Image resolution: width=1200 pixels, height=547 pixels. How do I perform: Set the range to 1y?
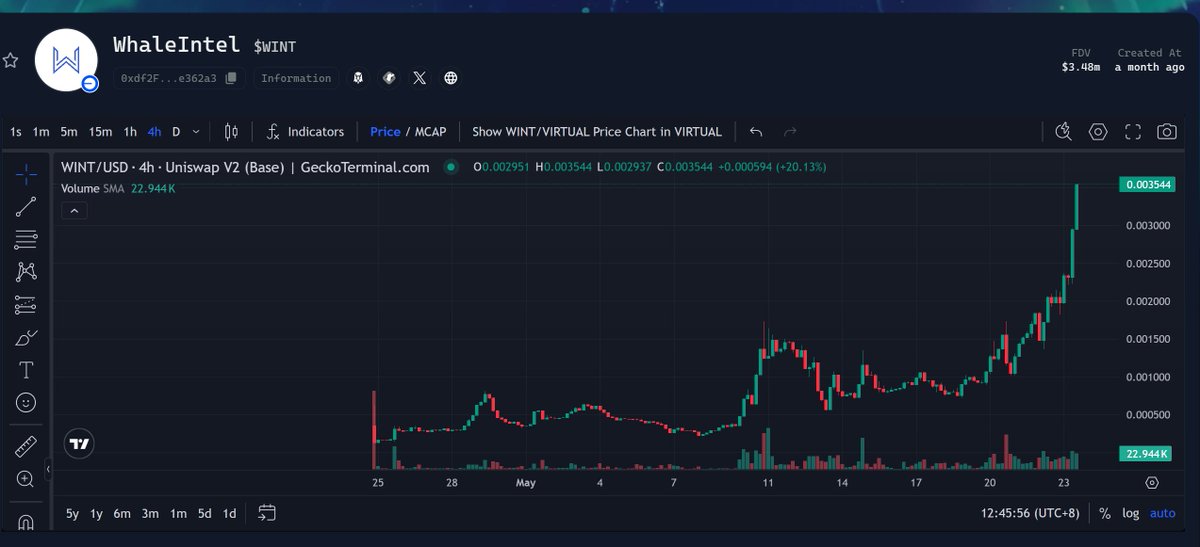pos(97,513)
